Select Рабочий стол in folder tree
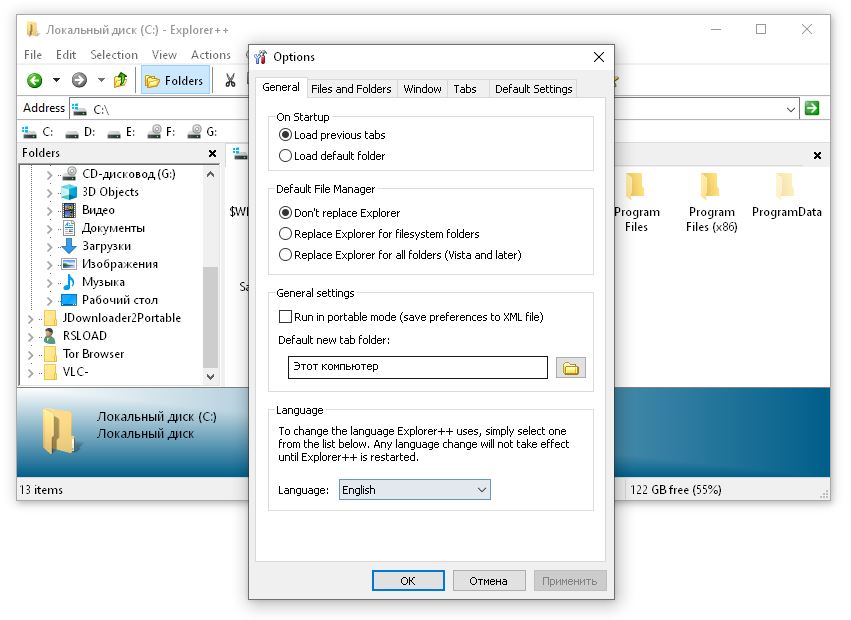The height and width of the screenshot is (620, 851). 119,299
